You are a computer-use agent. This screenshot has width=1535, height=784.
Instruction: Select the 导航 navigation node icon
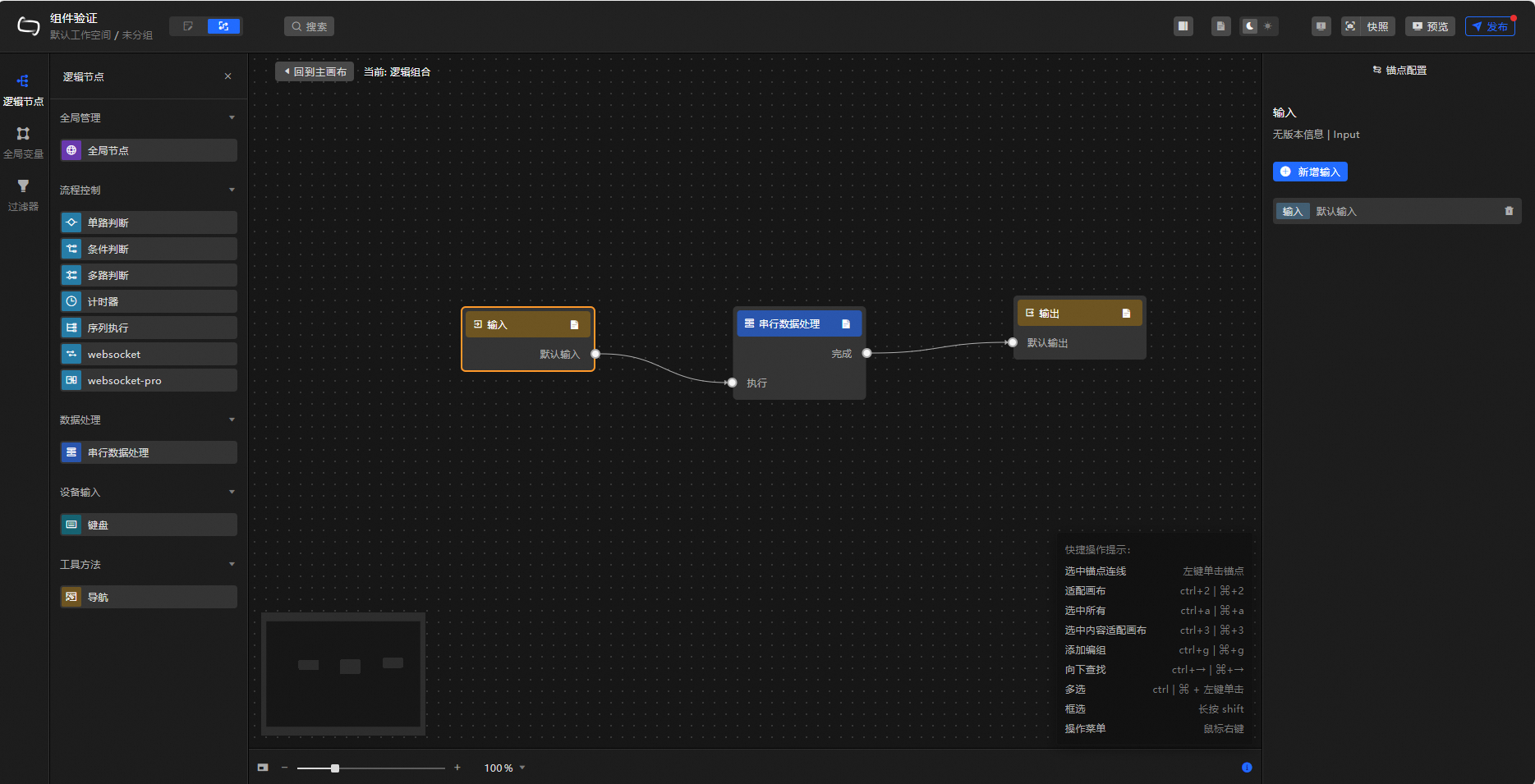(x=71, y=597)
